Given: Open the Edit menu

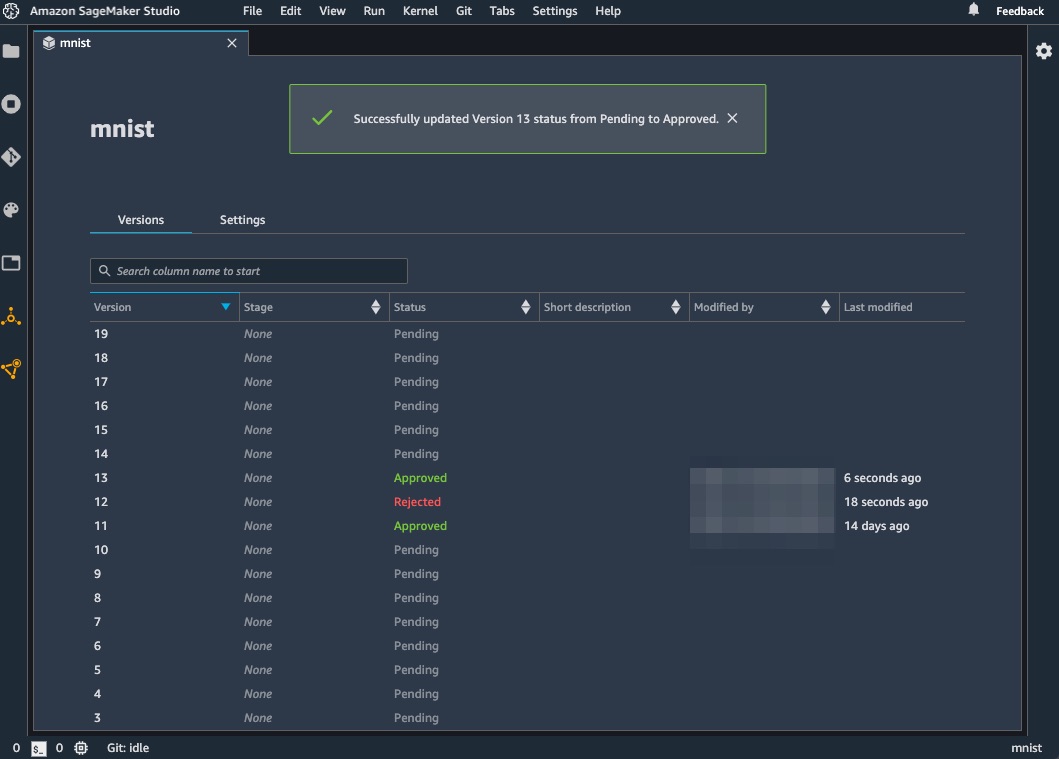Looking at the screenshot, I should [290, 11].
